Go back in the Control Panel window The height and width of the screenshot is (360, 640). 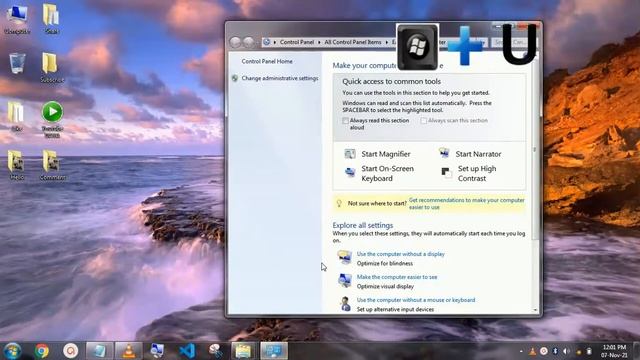pyautogui.click(x=235, y=42)
